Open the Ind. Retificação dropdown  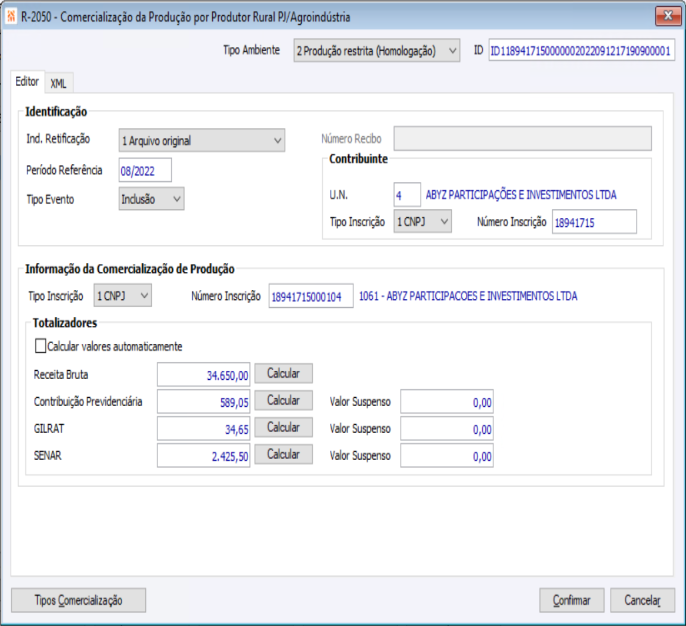202,140
